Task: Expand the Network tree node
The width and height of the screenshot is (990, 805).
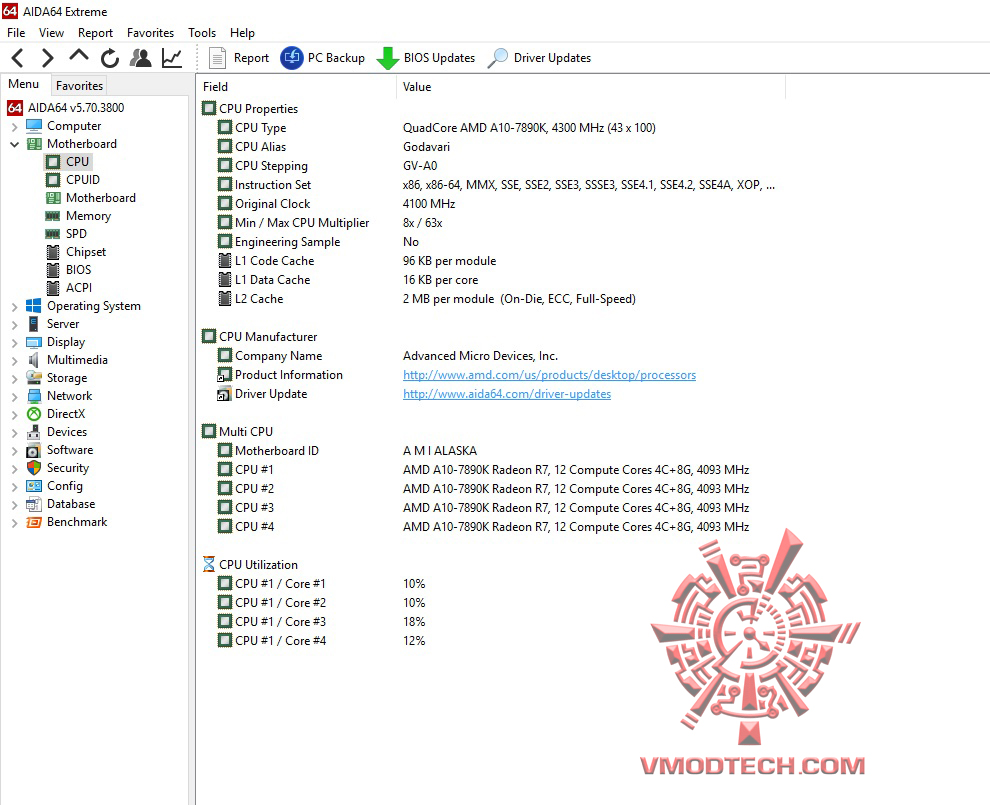Action: 15,397
